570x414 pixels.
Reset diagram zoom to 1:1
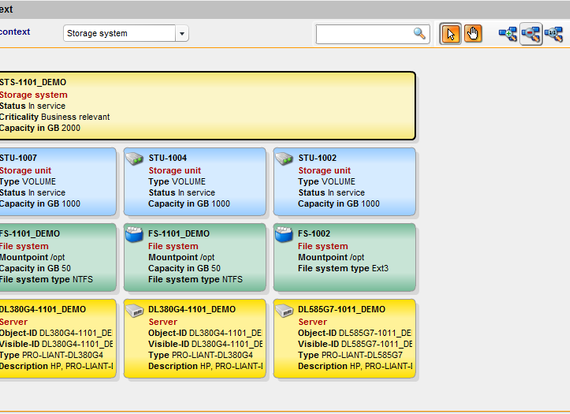point(553,34)
